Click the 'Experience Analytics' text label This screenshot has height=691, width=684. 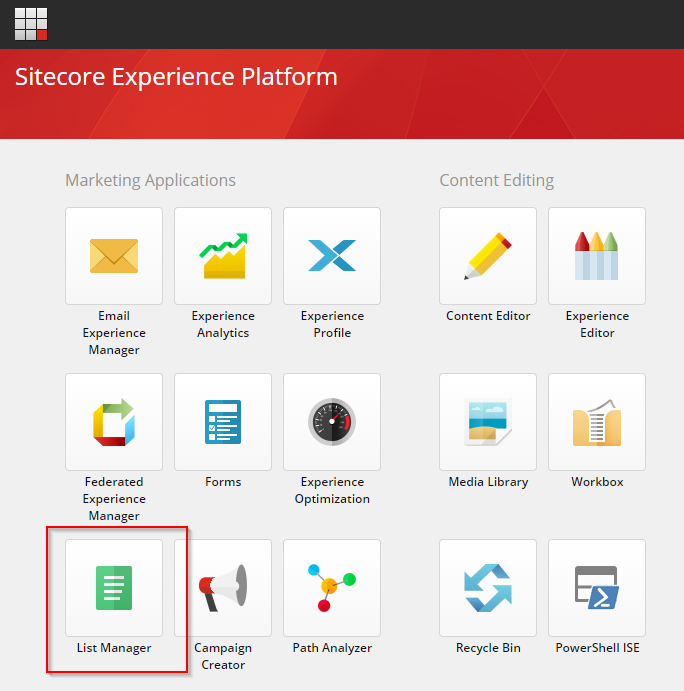click(223, 324)
